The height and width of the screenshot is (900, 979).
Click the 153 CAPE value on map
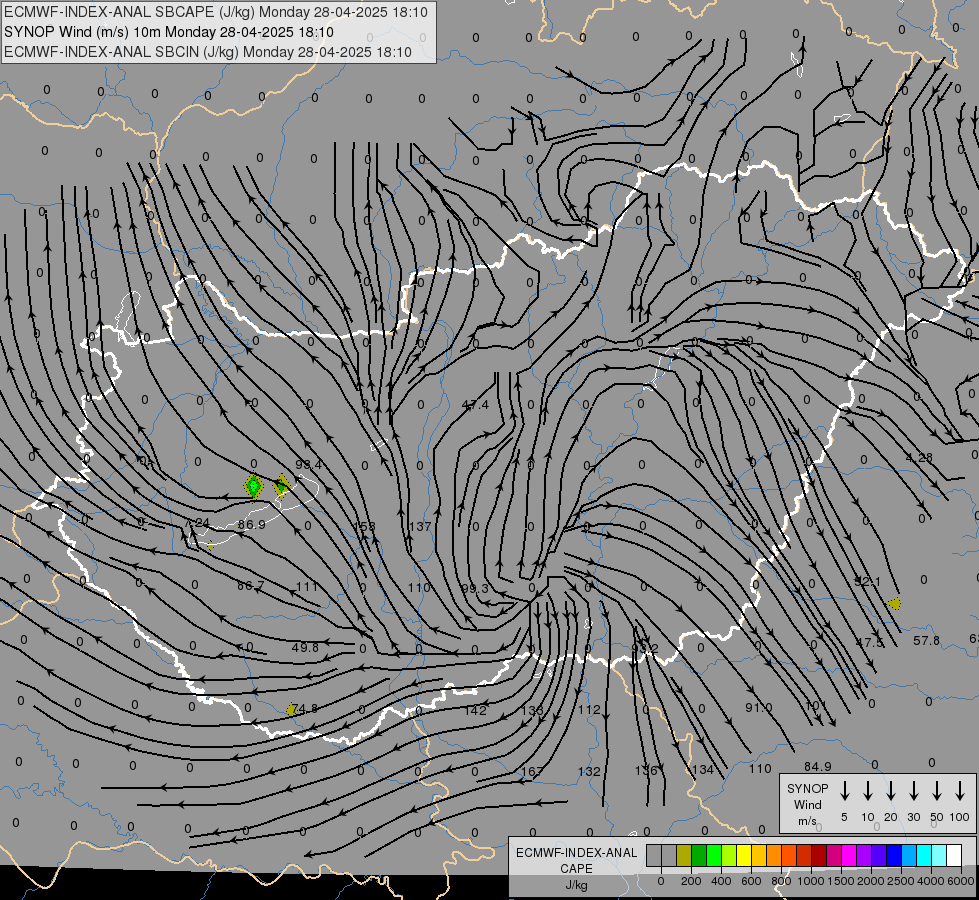[x=364, y=526]
